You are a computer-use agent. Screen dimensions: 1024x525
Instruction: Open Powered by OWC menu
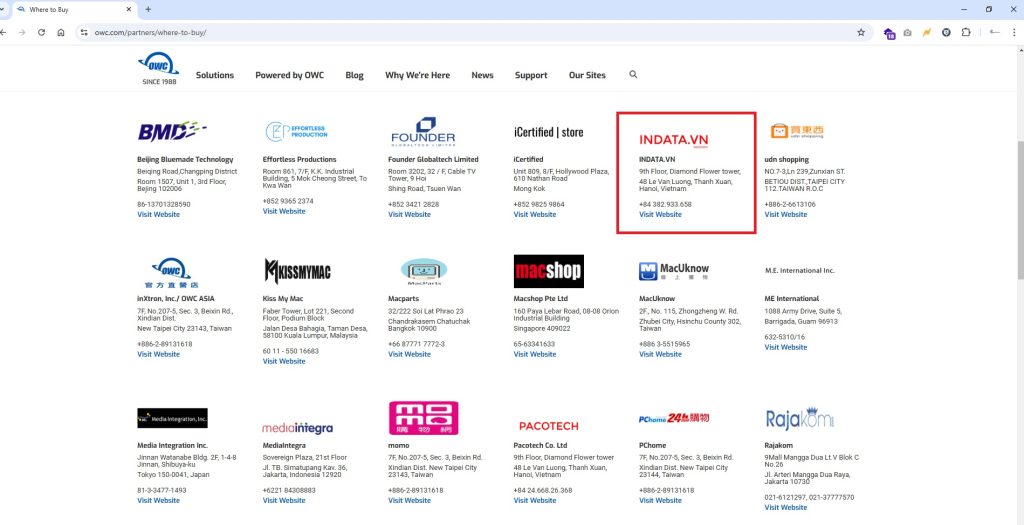click(289, 75)
